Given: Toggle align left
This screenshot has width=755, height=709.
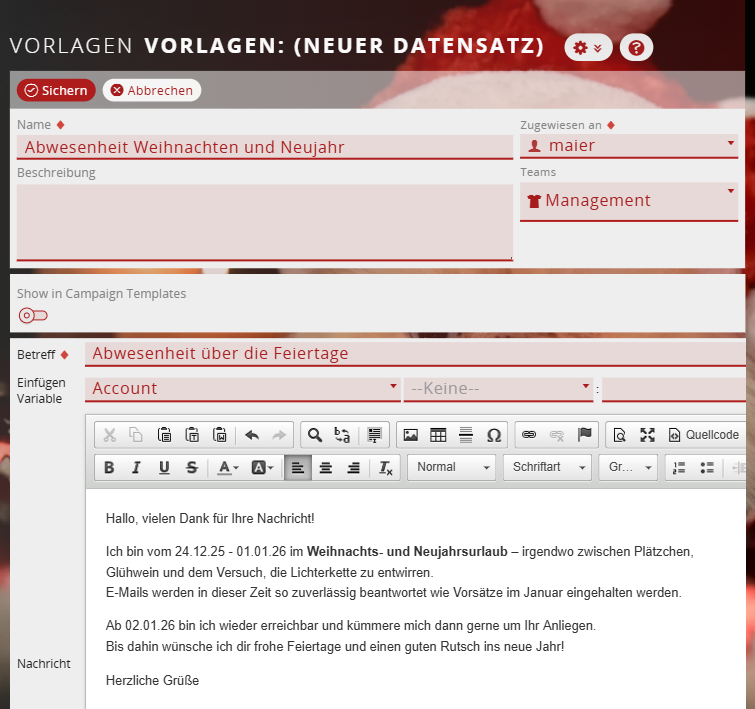Looking at the screenshot, I should click(298, 467).
